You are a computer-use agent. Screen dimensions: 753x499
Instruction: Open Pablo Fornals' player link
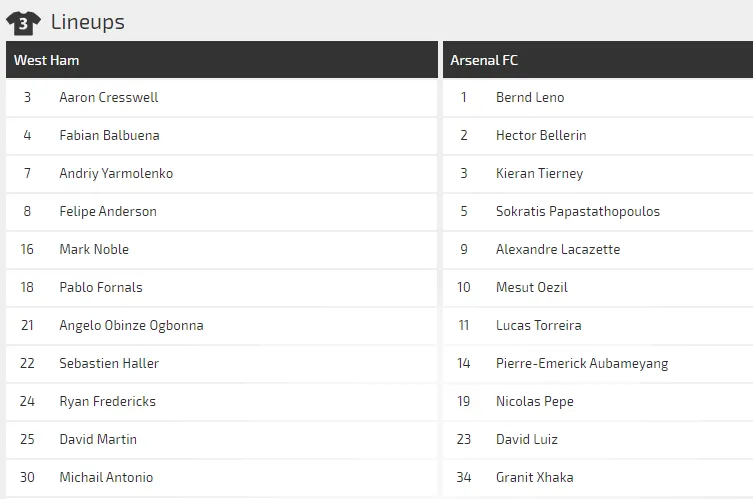tap(101, 287)
